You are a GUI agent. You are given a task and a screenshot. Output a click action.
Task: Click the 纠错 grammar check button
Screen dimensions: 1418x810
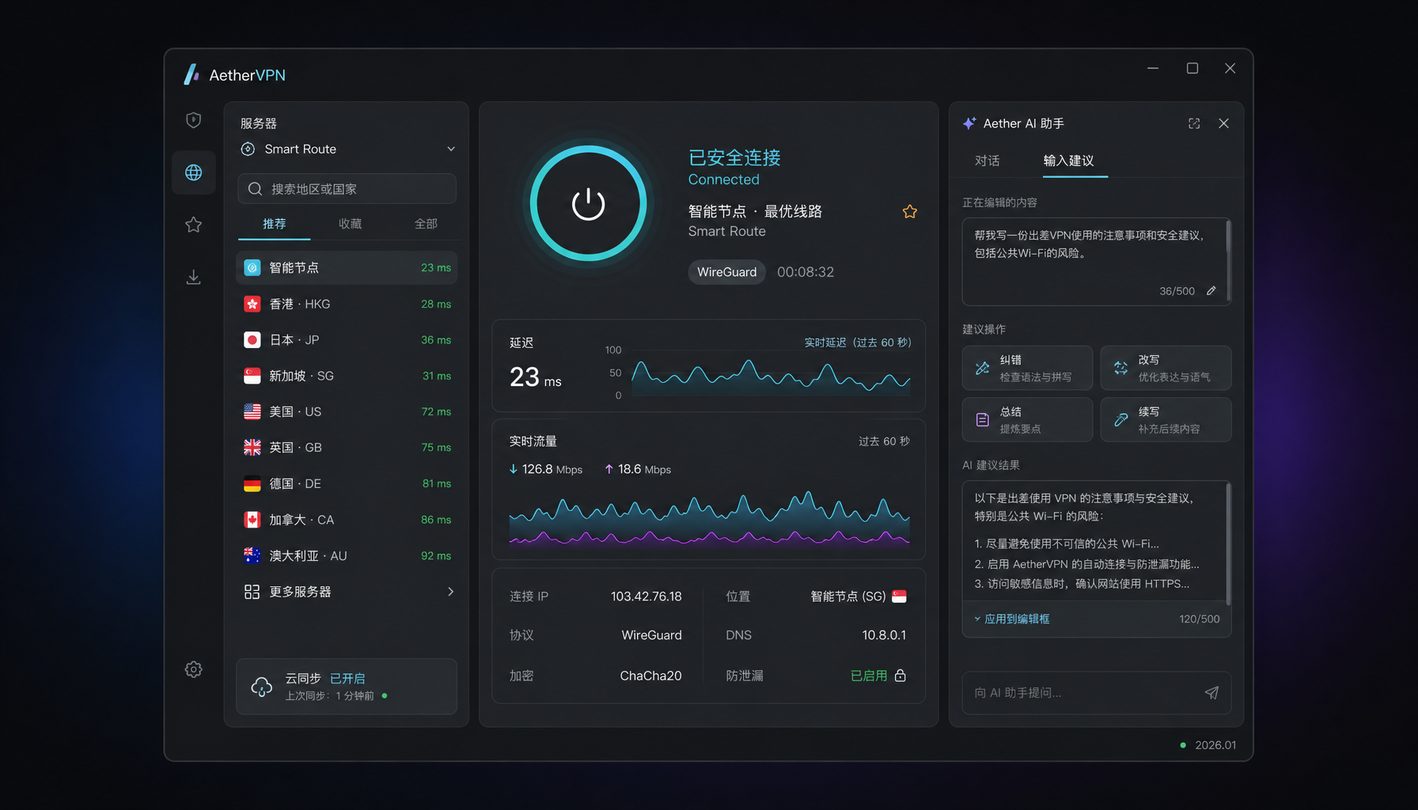click(x=1027, y=368)
